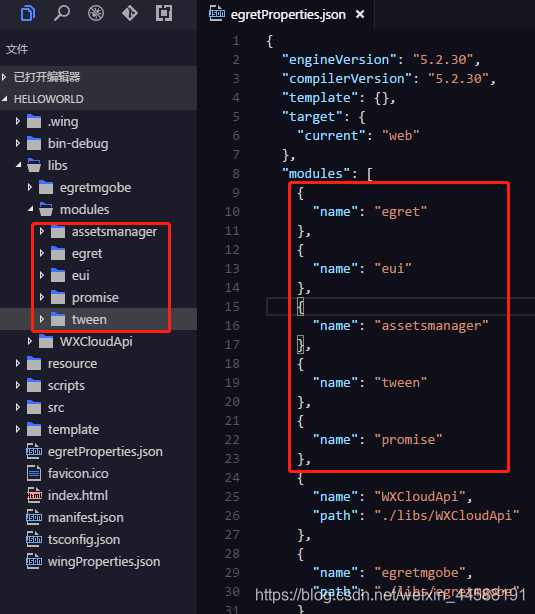Expand the egret folder arrow
The width and height of the screenshot is (535, 614).
coord(42,253)
